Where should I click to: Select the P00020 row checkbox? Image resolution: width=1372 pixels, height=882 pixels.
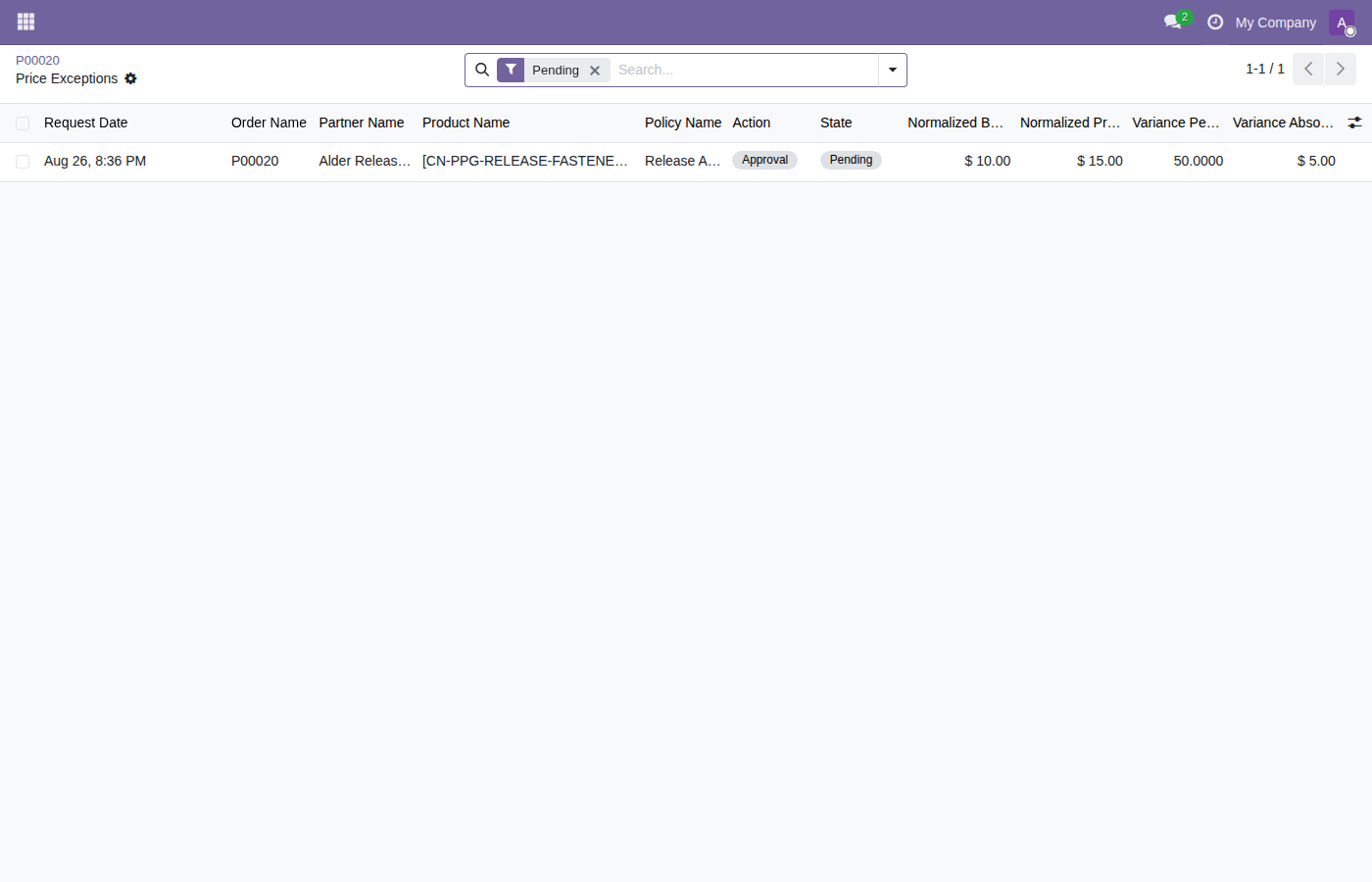(x=23, y=162)
